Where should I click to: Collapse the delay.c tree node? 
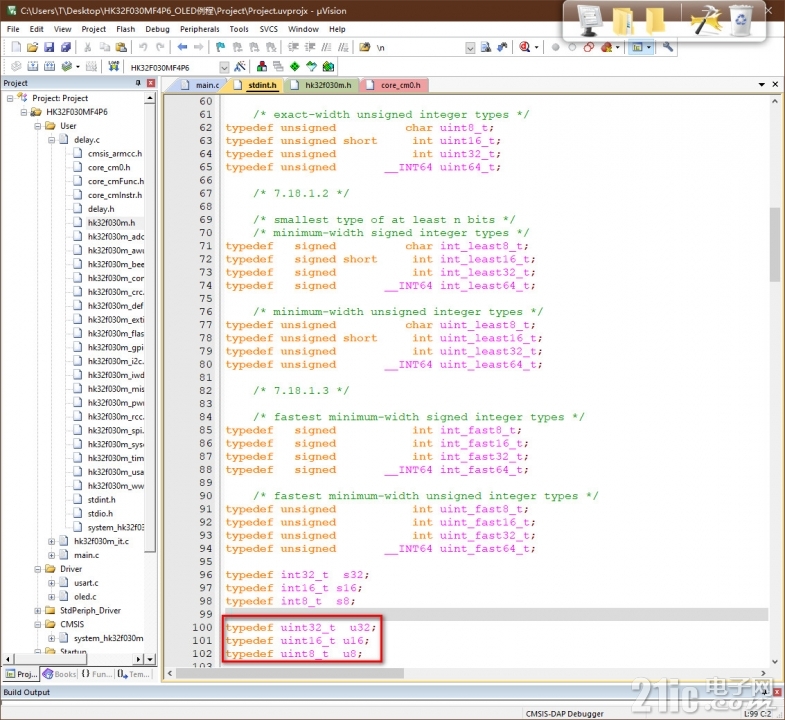click(51, 140)
